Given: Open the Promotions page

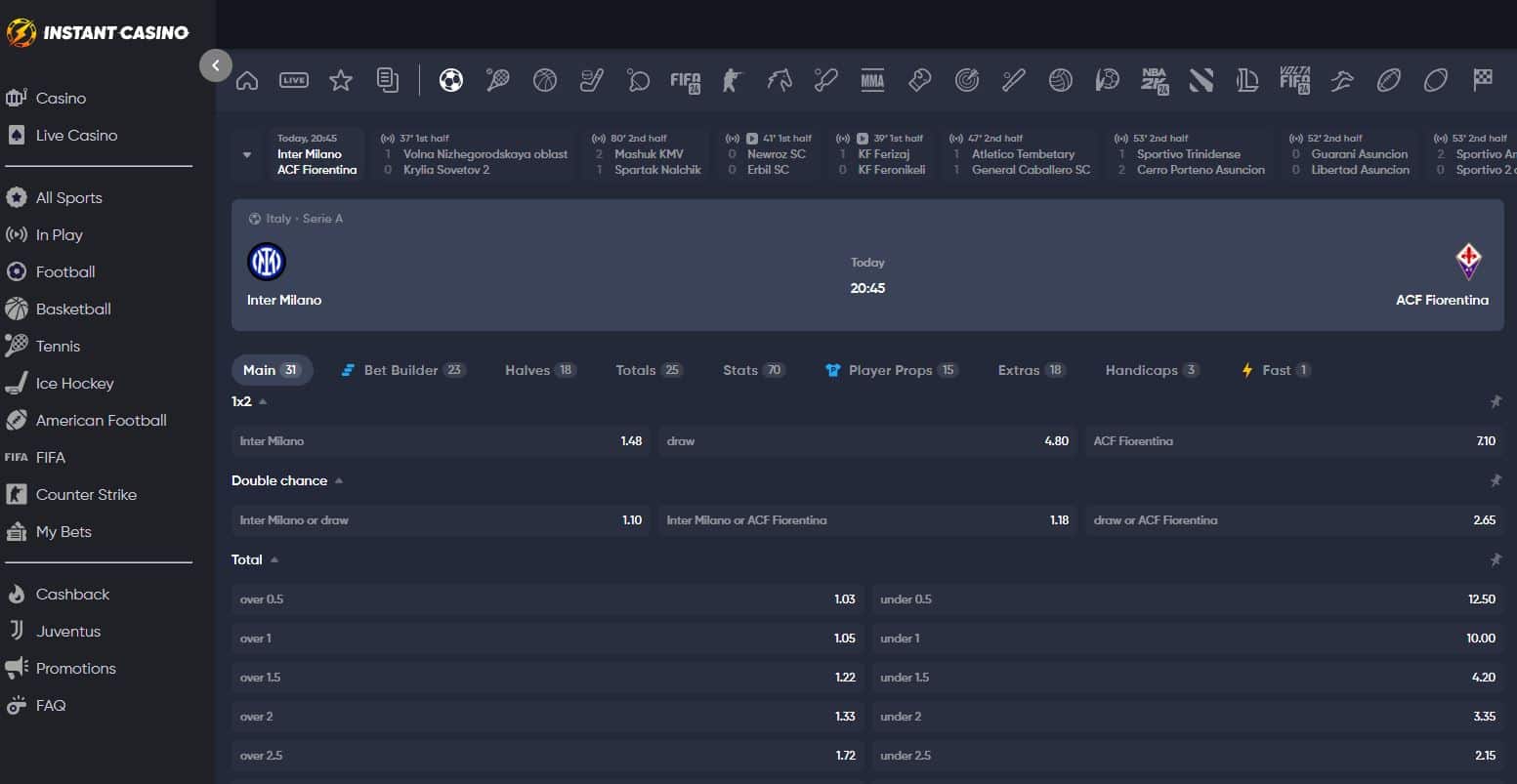Looking at the screenshot, I should point(75,668).
